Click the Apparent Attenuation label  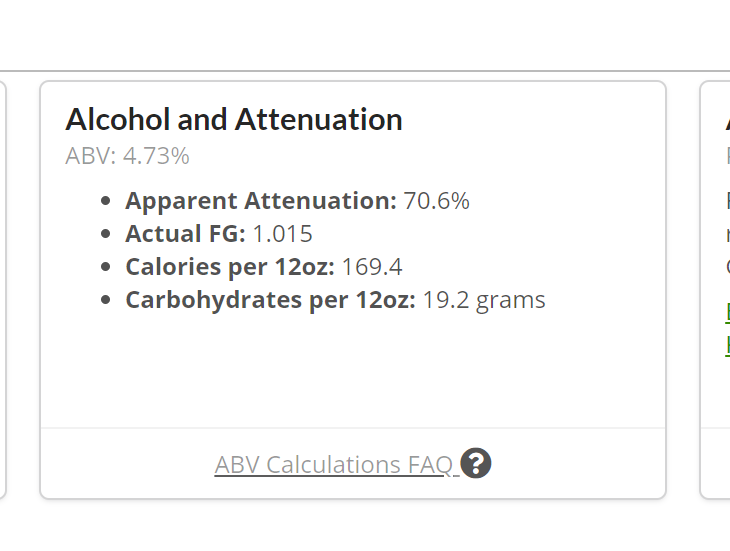(261, 201)
